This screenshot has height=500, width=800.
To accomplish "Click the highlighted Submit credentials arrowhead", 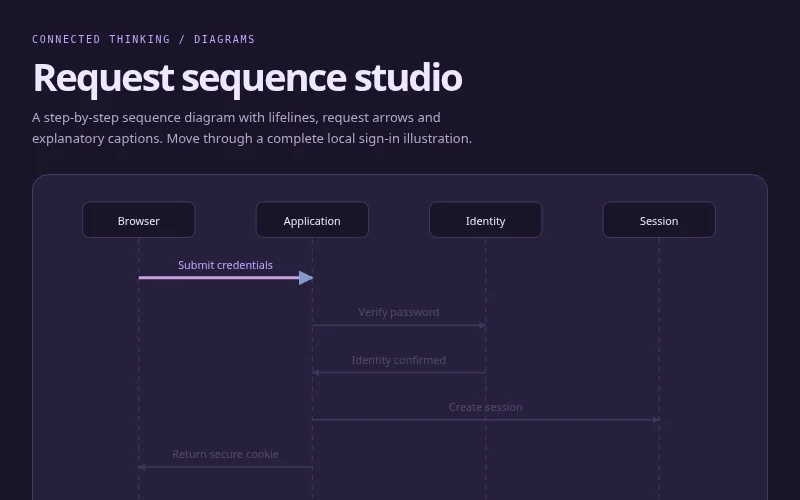I will (306, 278).
